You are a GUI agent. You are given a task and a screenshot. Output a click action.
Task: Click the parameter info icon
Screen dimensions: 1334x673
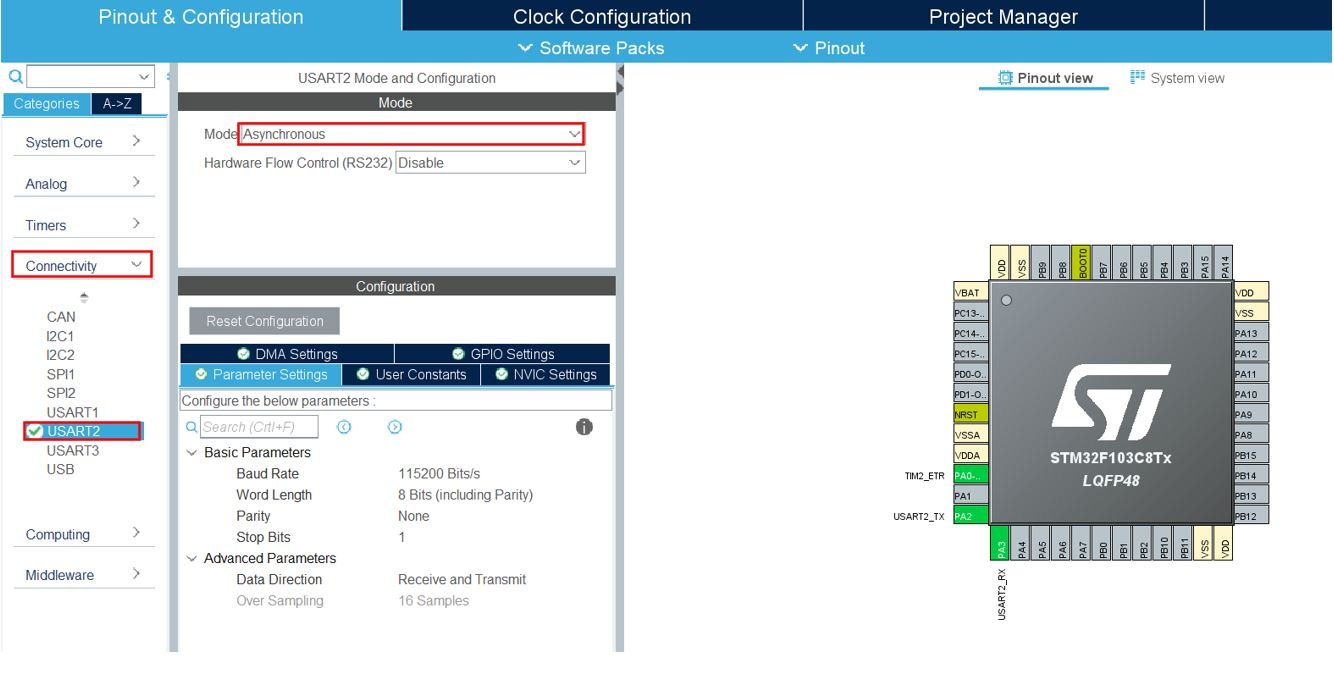[585, 427]
